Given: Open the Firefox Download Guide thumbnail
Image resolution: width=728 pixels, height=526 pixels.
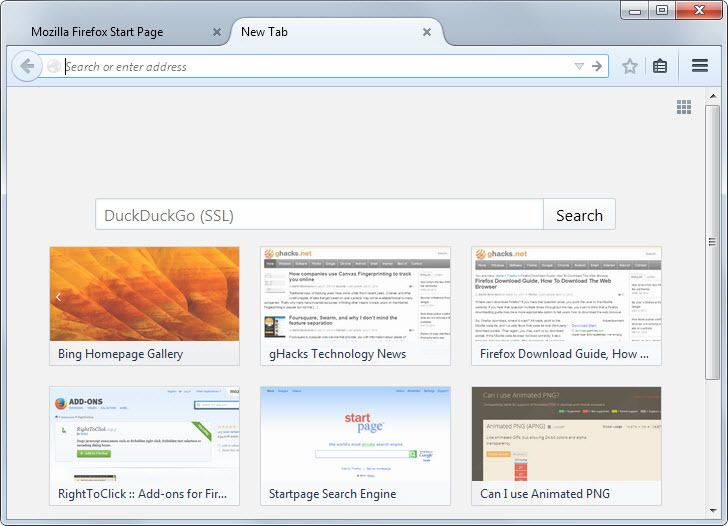Looking at the screenshot, I should pos(566,306).
